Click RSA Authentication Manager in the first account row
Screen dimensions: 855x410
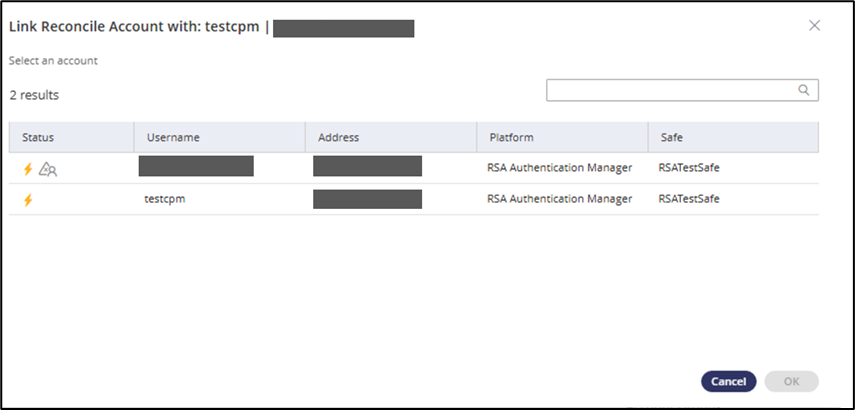[559, 168]
